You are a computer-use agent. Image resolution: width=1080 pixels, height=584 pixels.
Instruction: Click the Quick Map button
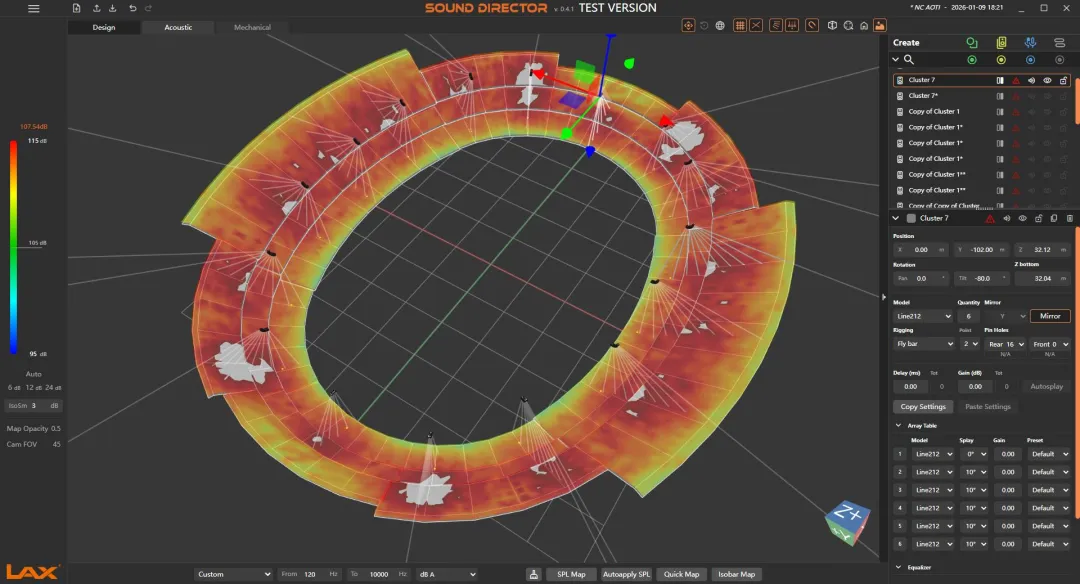click(681, 574)
